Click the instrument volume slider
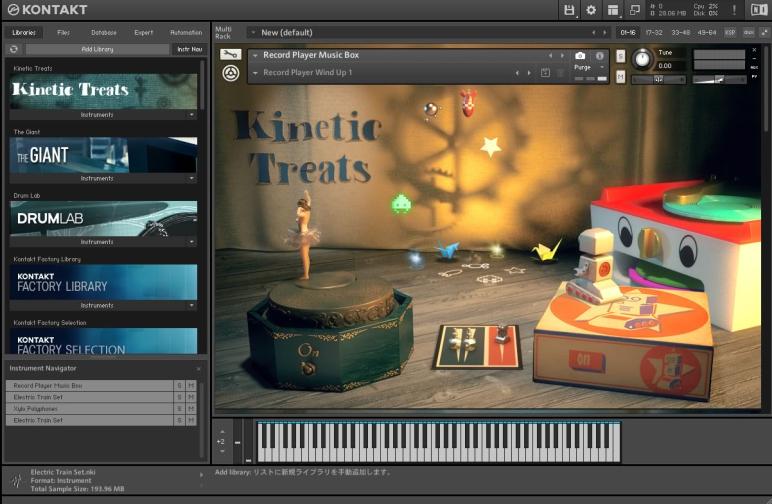The width and height of the screenshot is (772, 504). 719,79
